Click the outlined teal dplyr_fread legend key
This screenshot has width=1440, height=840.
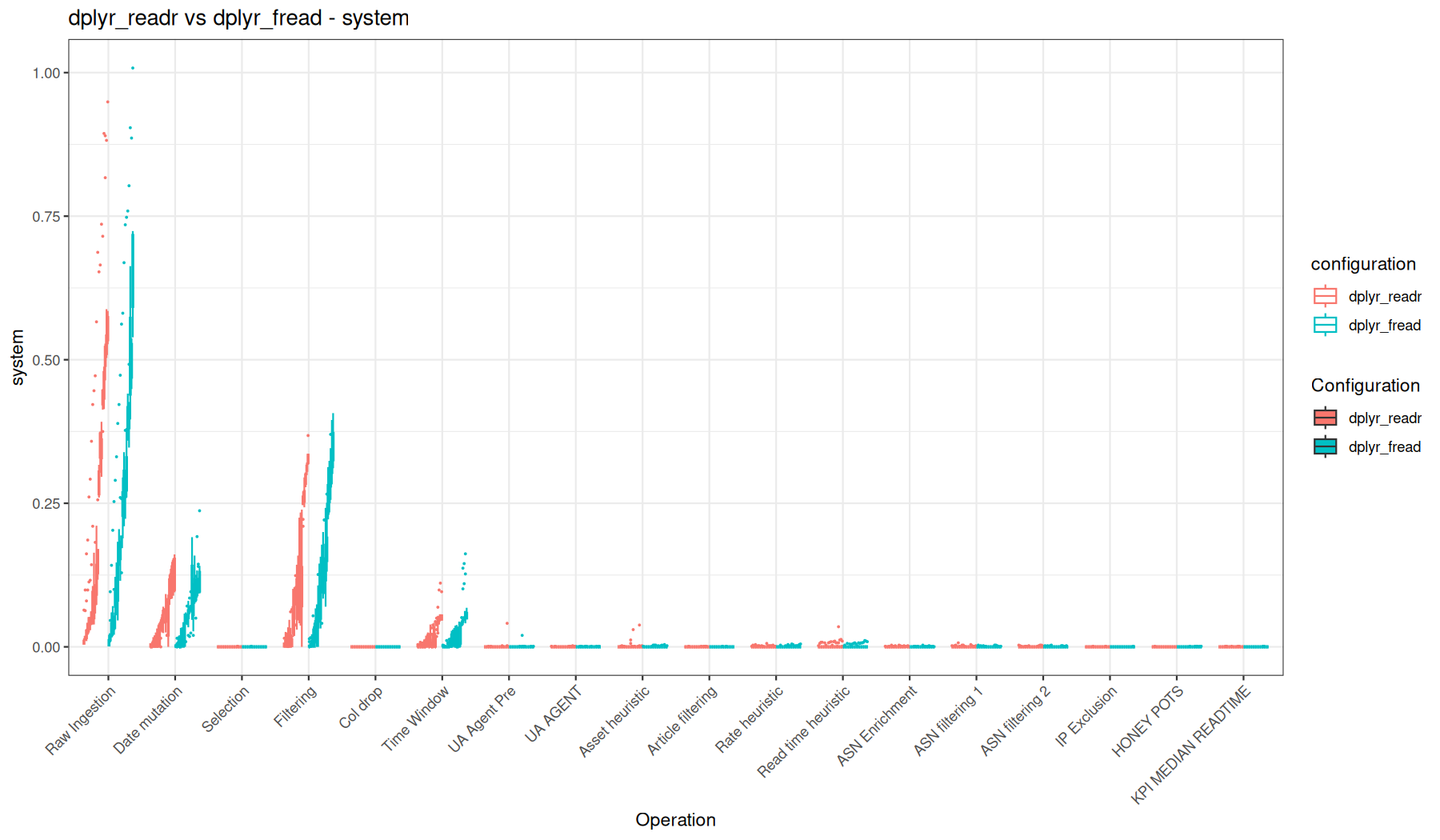pos(1326,325)
